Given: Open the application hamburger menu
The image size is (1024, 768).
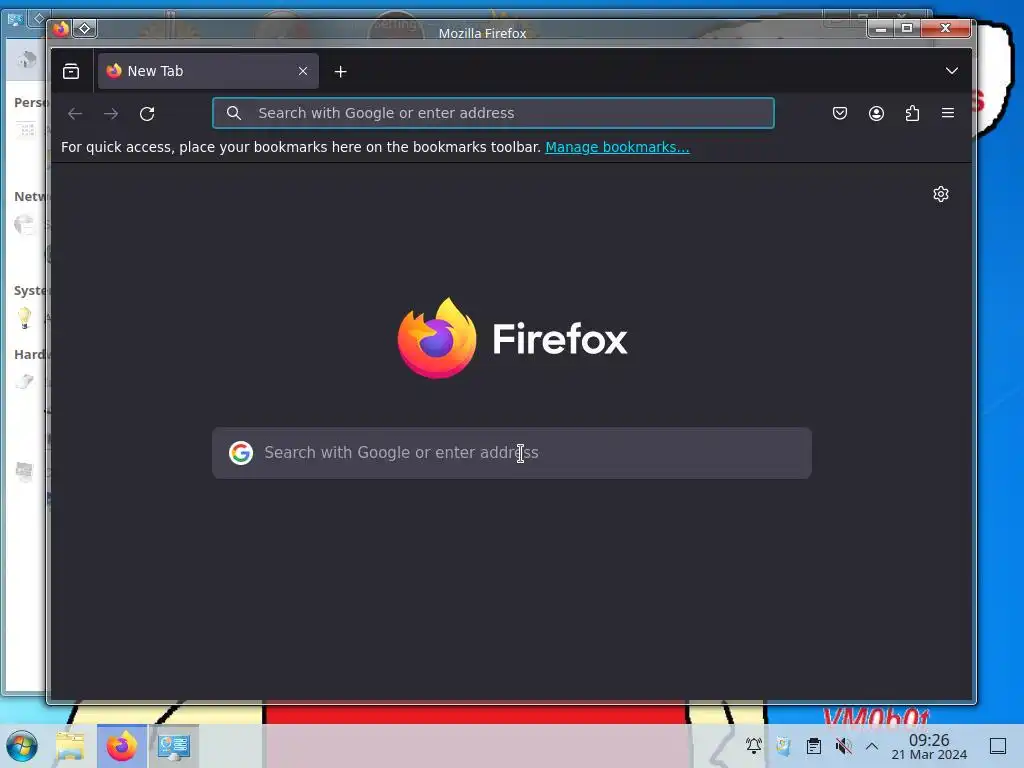Looking at the screenshot, I should pos(948,113).
